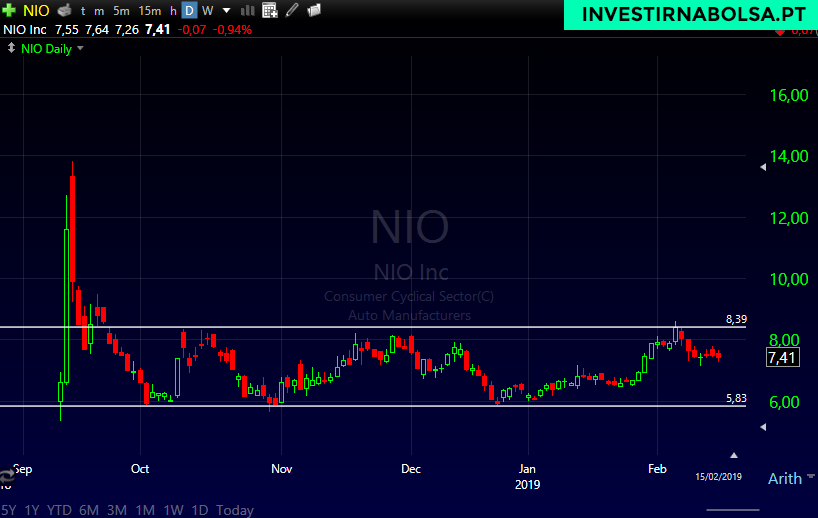Click the bar chart style icon
This screenshot has height=518, width=818.
click(247, 10)
